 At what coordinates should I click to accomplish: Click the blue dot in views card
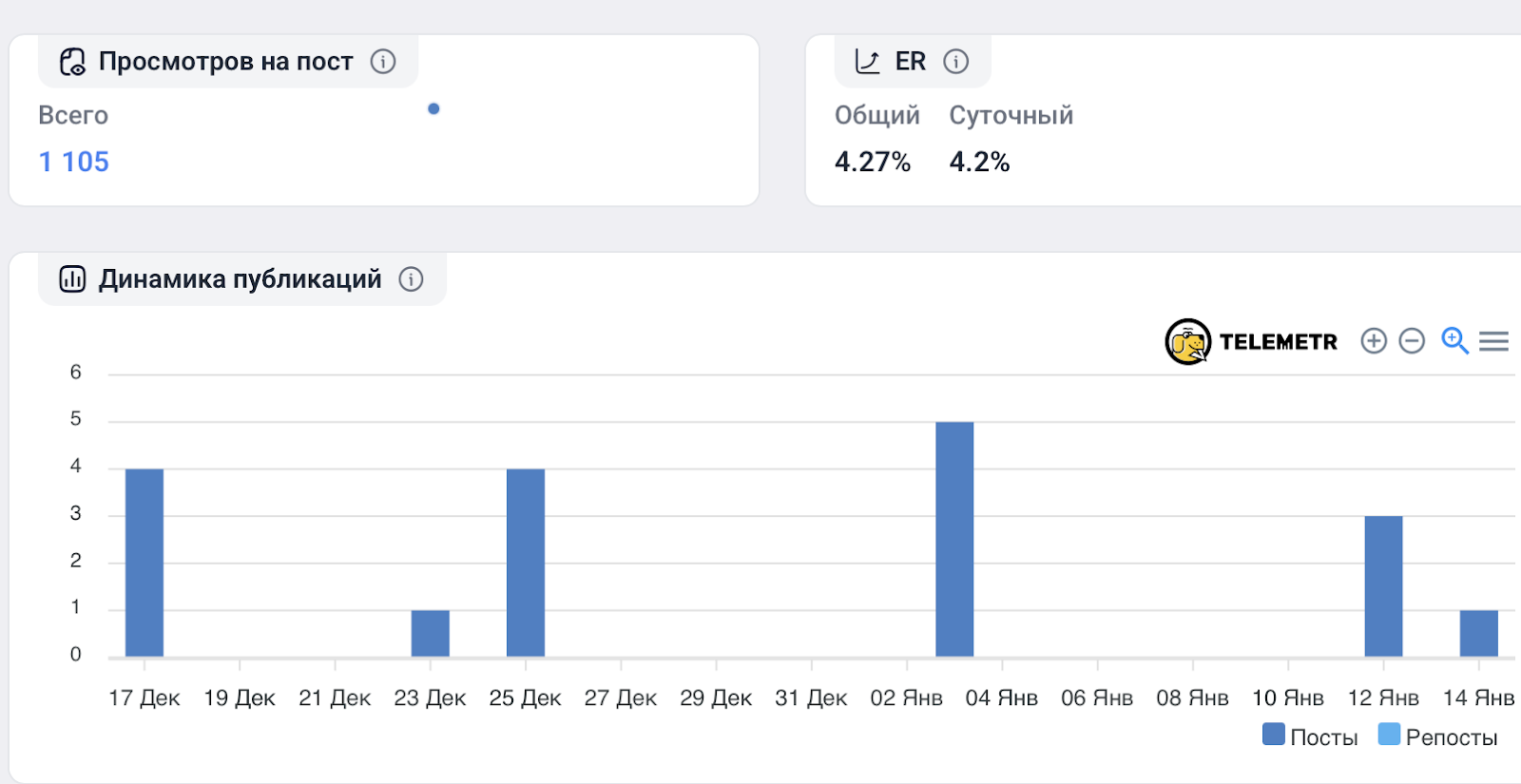[433, 109]
